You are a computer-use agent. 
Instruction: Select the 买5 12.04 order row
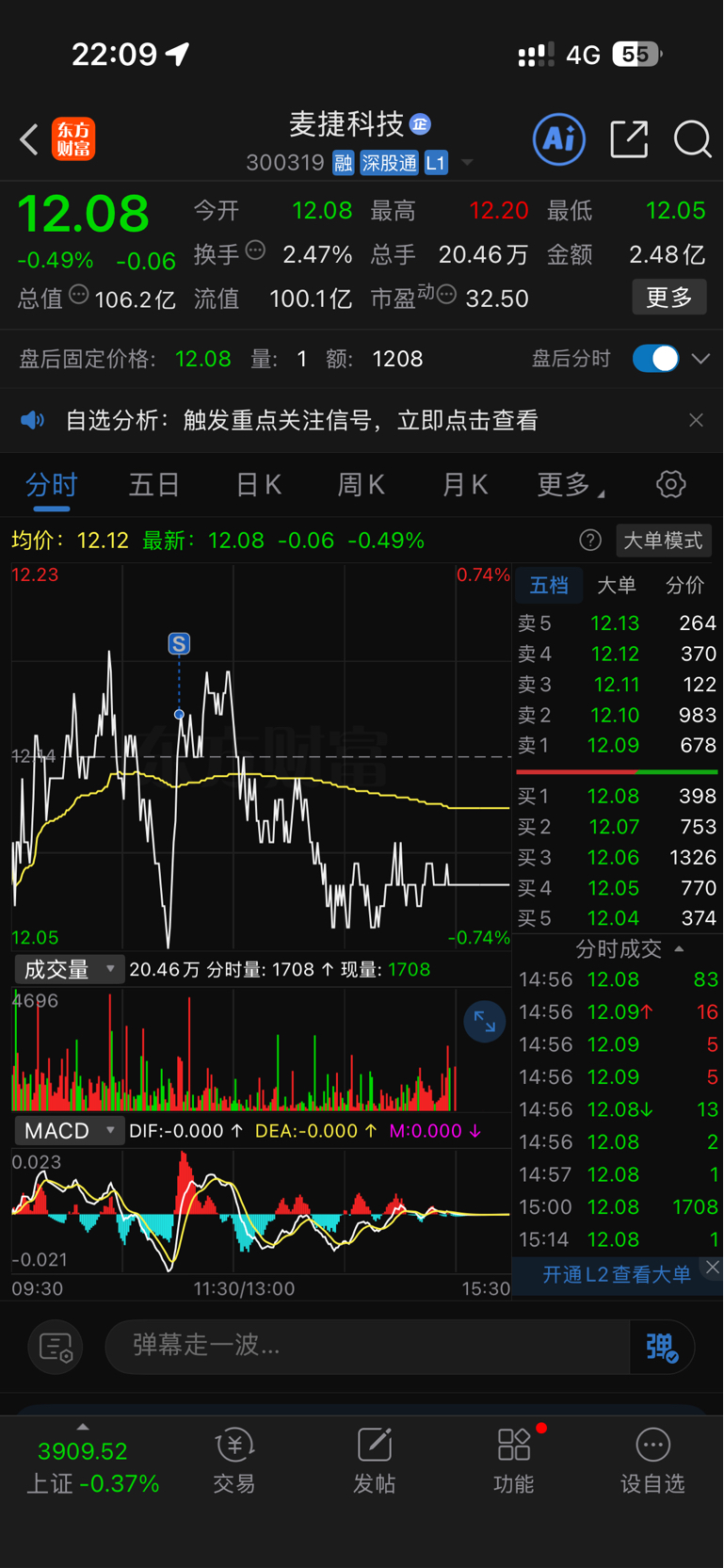coord(618,918)
